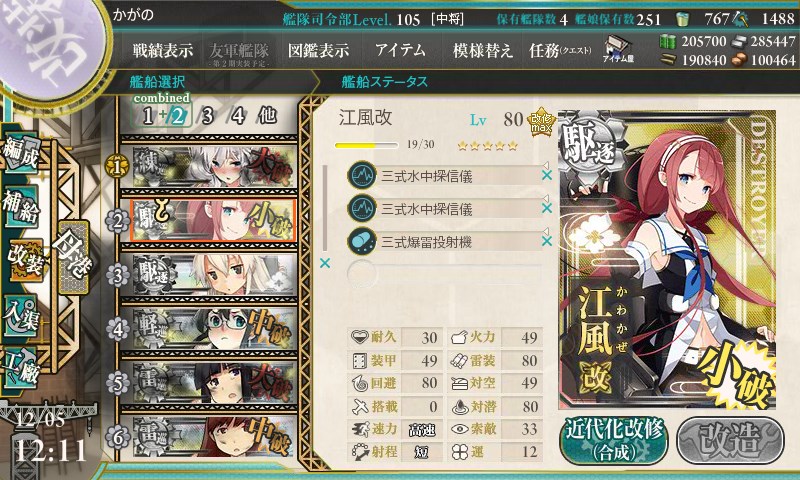Return to 母港 home port icon
The height and width of the screenshot is (480, 800).
pos(74,257)
